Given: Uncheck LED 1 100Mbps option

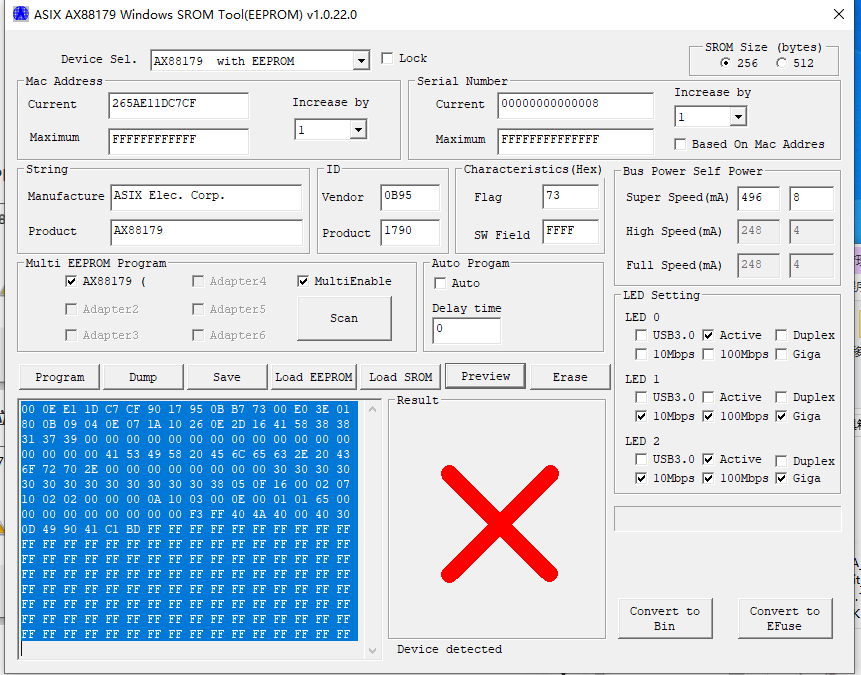Looking at the screenshot, I should [x=708, y=416].
